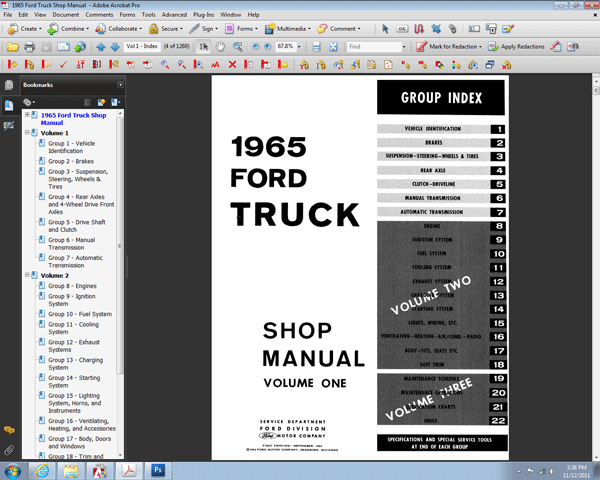Activate the Select tool cursor icon
This screenshot has height=480, width=600.
pos(204,47)
